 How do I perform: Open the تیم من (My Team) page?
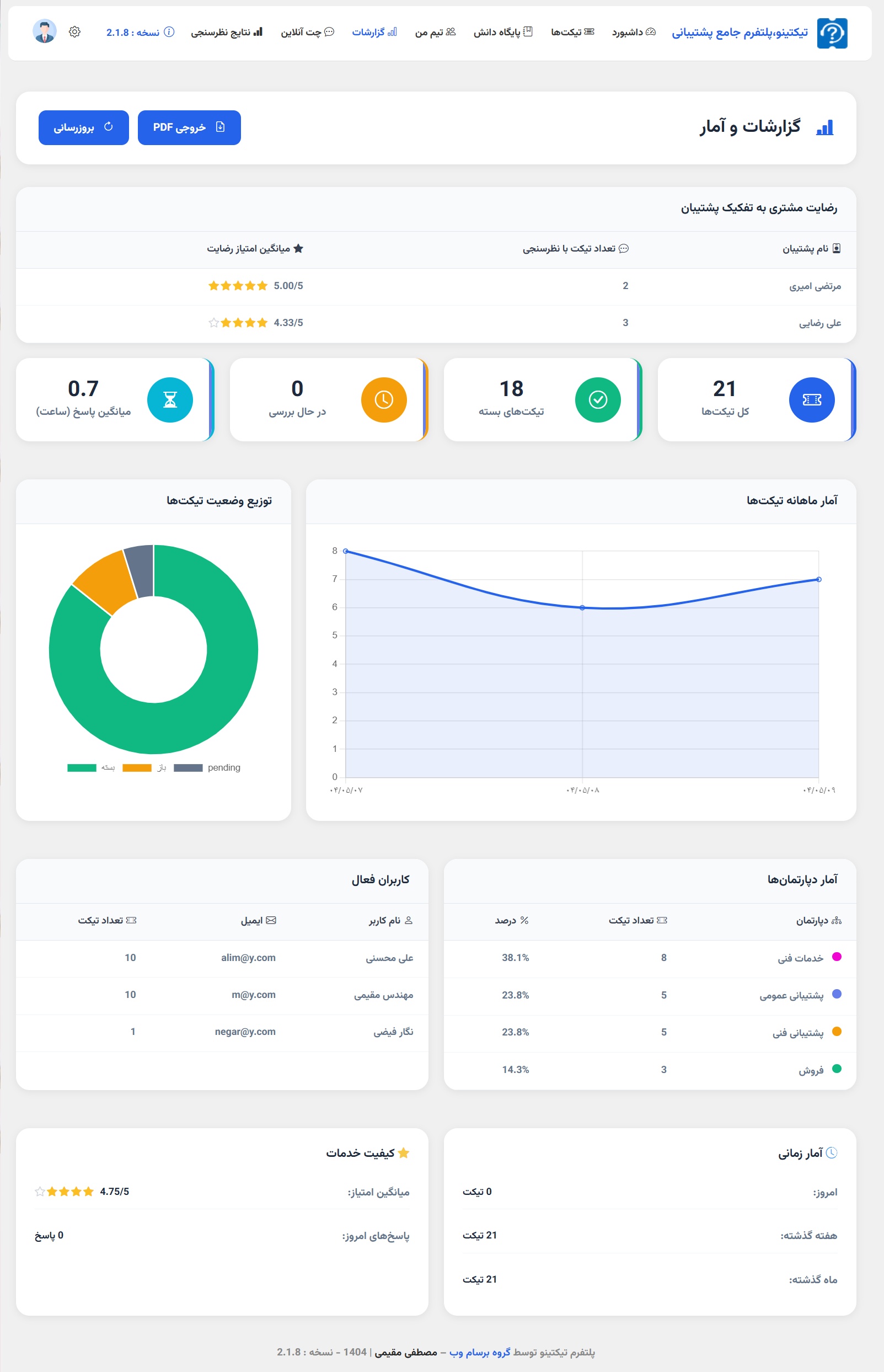[x=435, y=32]
